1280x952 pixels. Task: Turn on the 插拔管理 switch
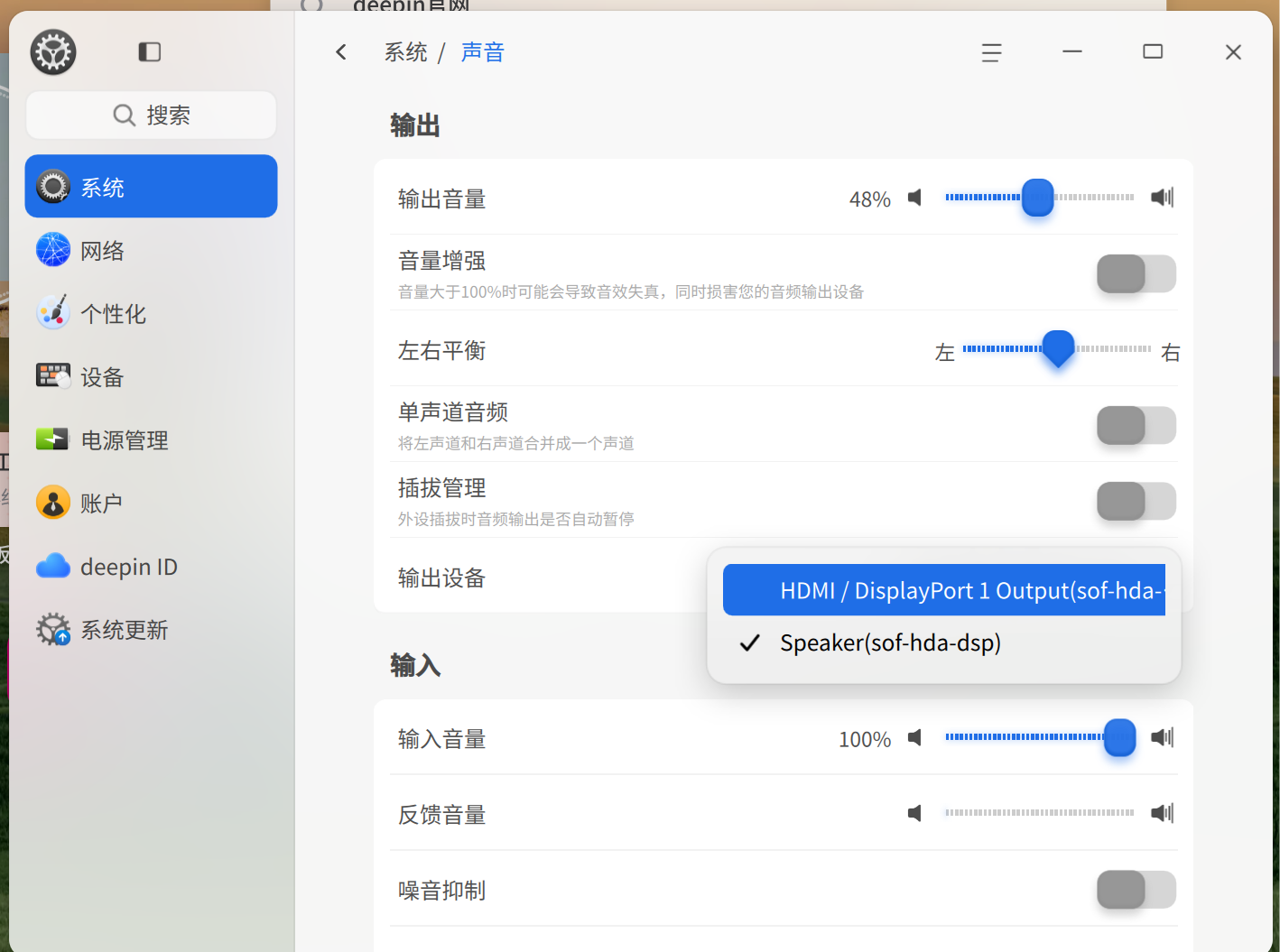(x=1136, y=501)
